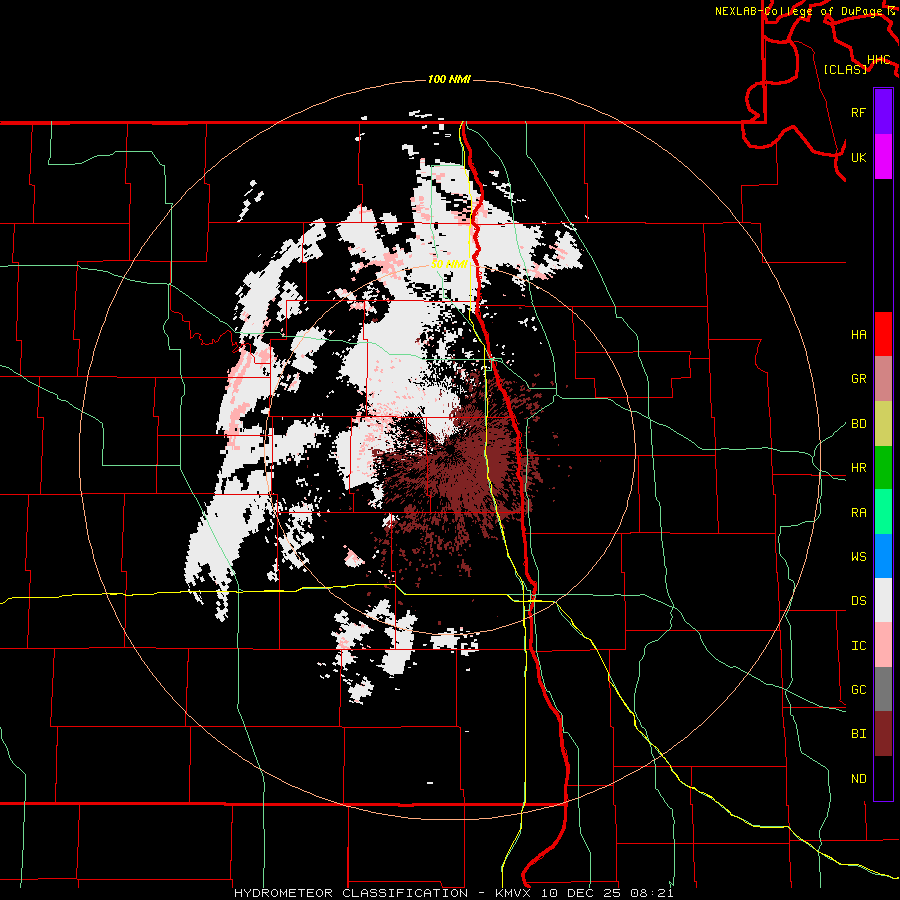Click the RA legend label
This screenshot has width=900, height=900.
[x=858, y=512]
